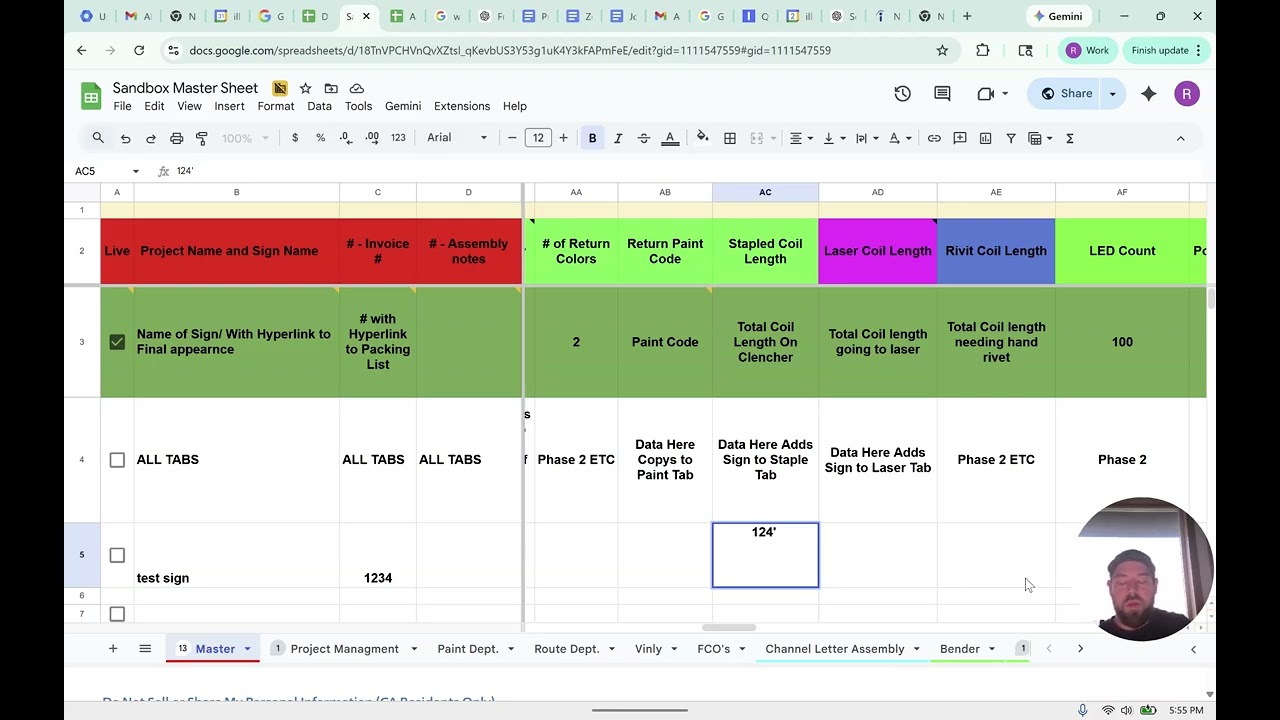Open the Master tab dropdown menu
The width and height of the screenshot is (1280, 720).
[247, 649]
